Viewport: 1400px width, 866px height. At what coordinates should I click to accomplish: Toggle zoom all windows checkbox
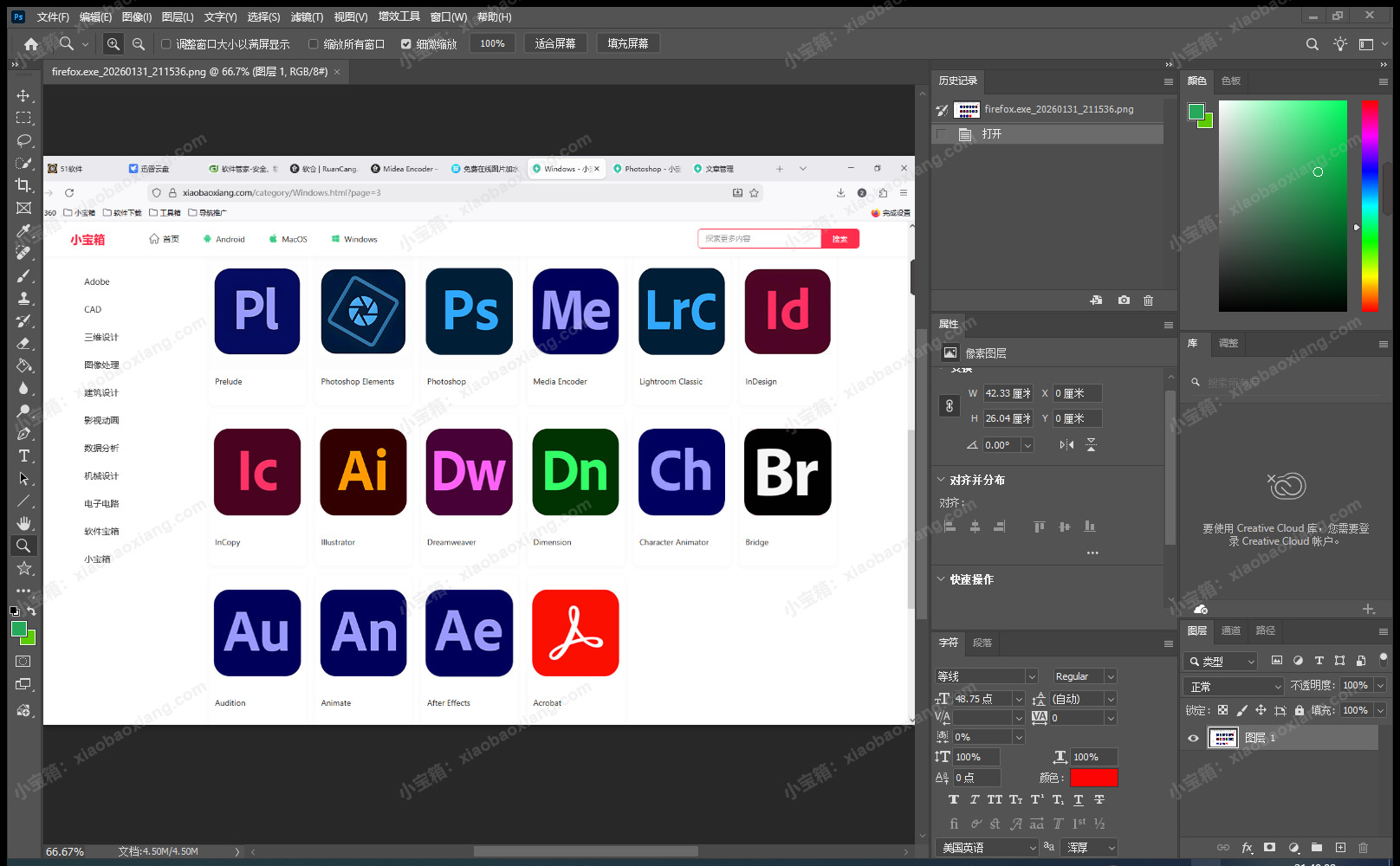tap(314, 44)
